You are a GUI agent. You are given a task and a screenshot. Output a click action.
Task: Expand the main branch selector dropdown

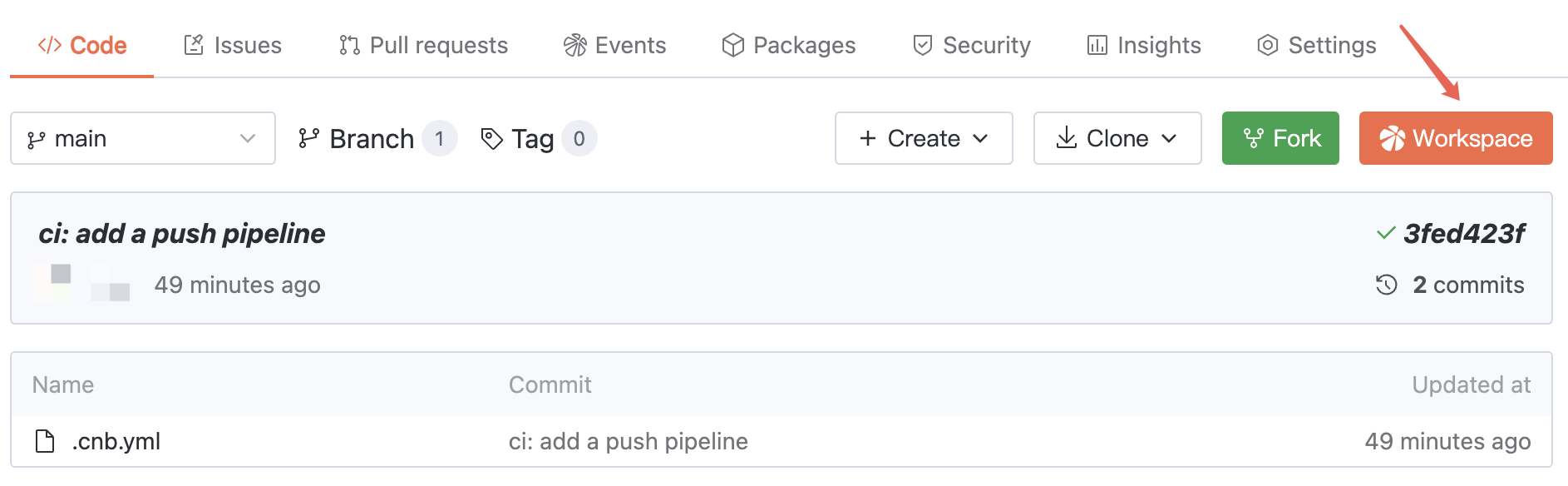pos(142,138)
